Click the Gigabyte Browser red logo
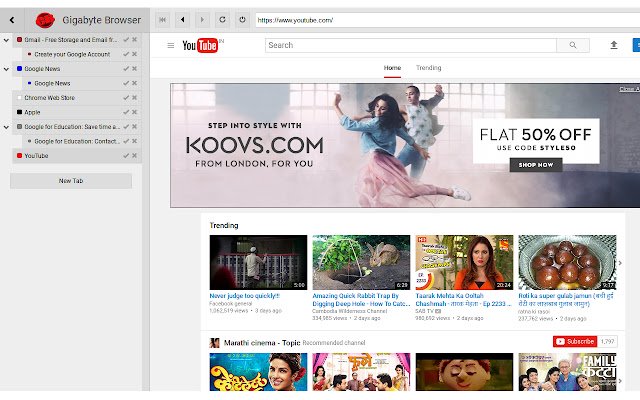 click(x=45, y=20)
